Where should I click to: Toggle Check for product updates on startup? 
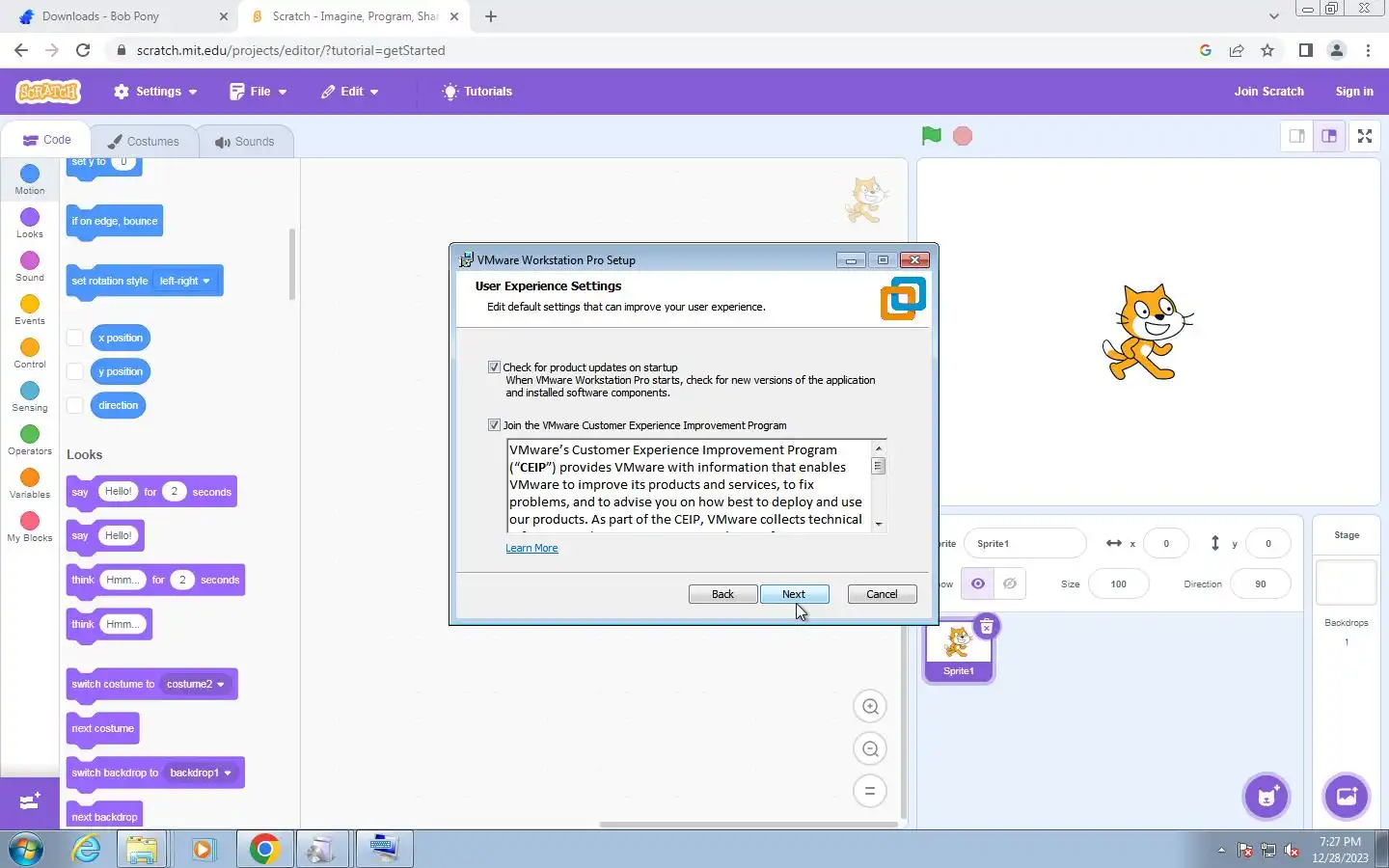(494, 367)
